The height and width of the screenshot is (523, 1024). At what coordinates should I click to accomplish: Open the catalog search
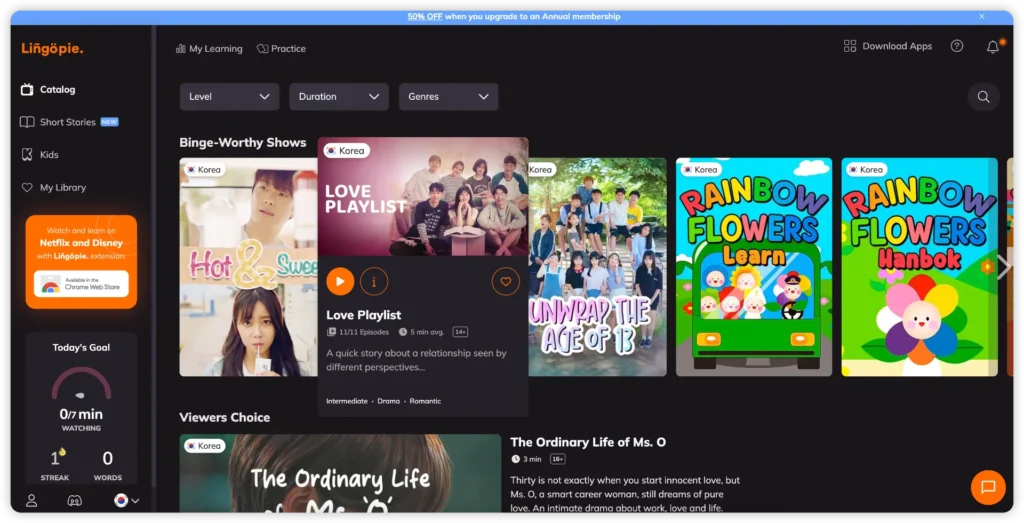coord(983,97)
